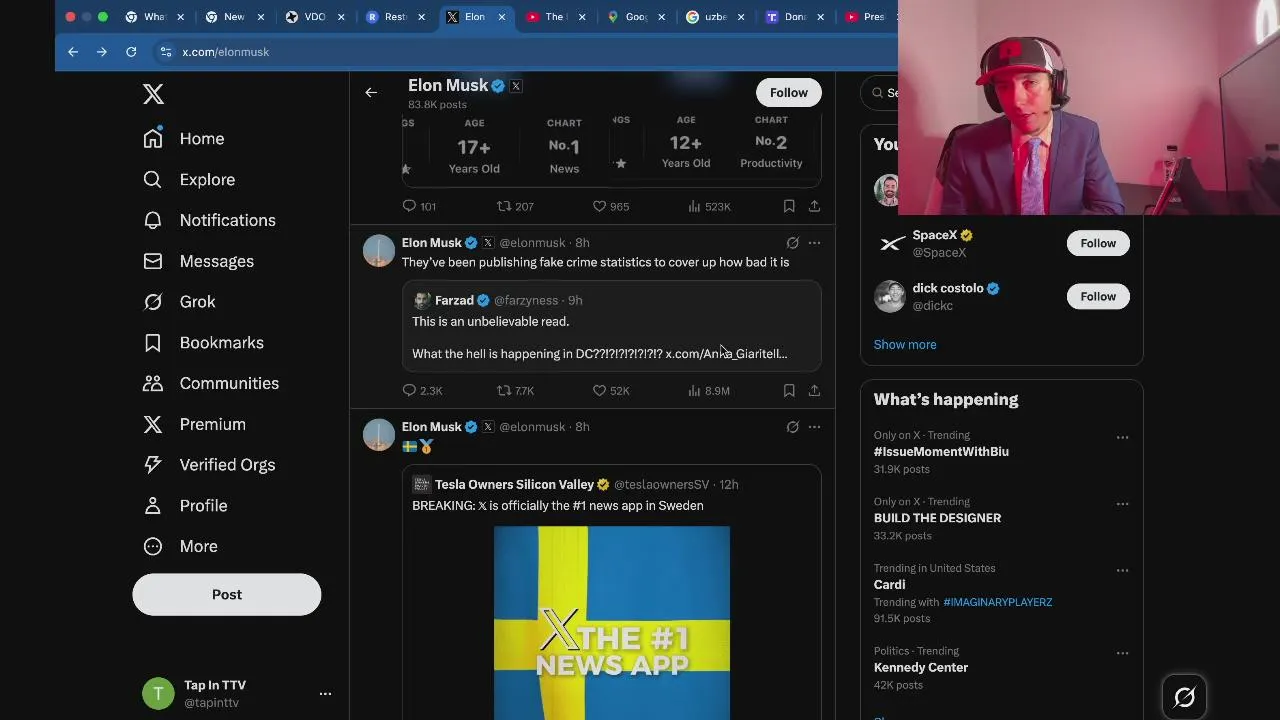This screenshot has width=1280, height=720.
Task: Open options for Kennedy Center trend
Action: [1122, 653]
